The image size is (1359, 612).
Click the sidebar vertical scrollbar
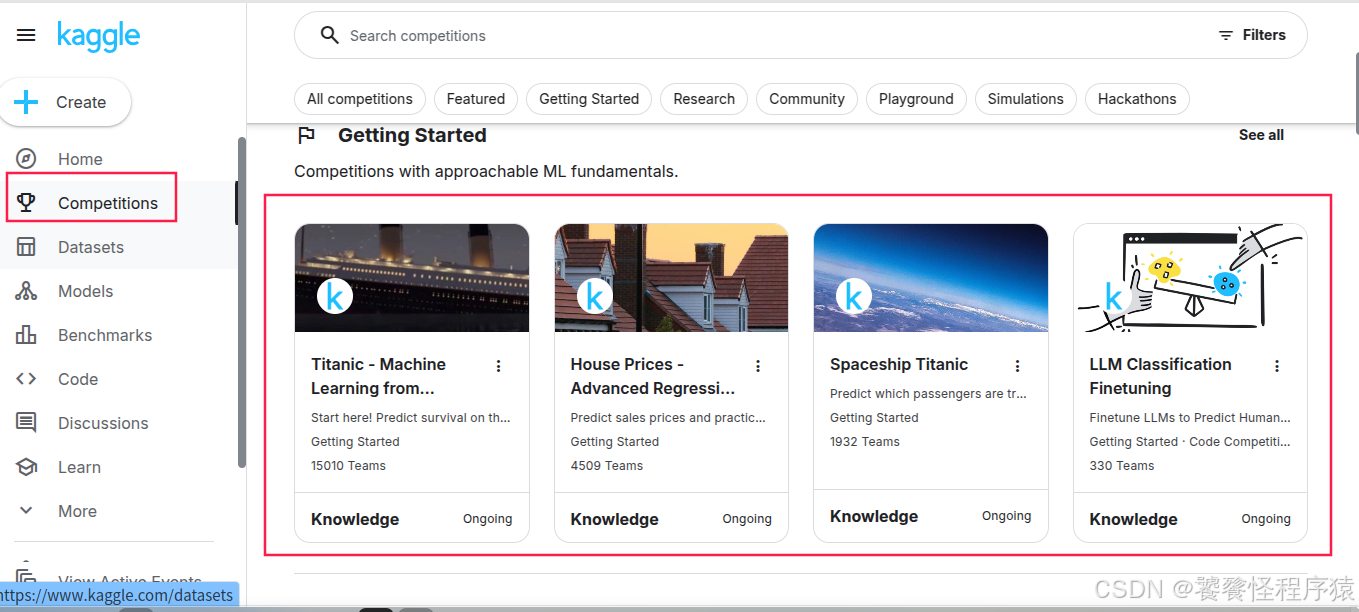pos(241,302)
